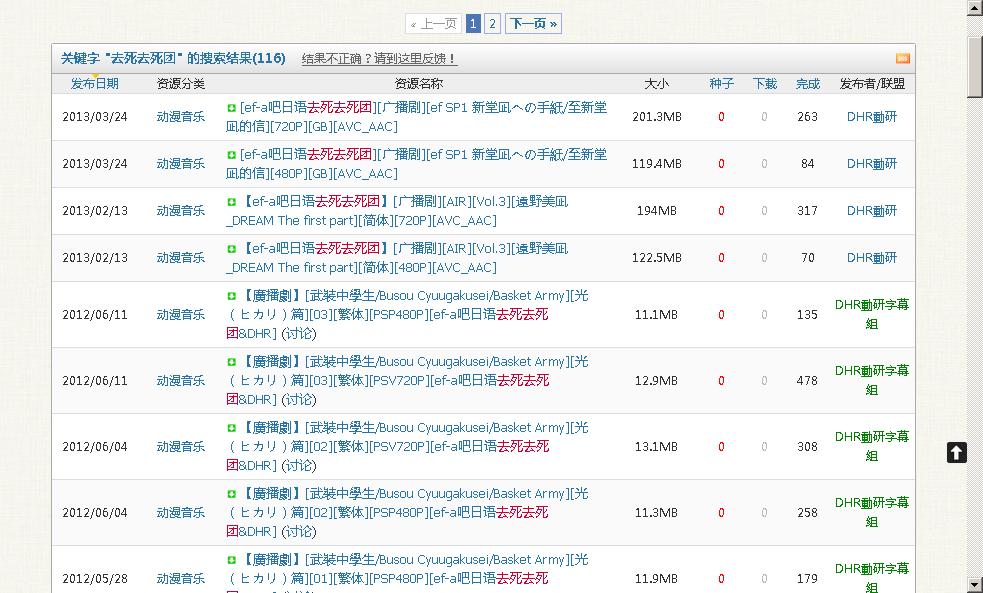The height and width of the screenshot is (593, 983).
Task: Go to previous page 上一页
Action: point(434,24)
